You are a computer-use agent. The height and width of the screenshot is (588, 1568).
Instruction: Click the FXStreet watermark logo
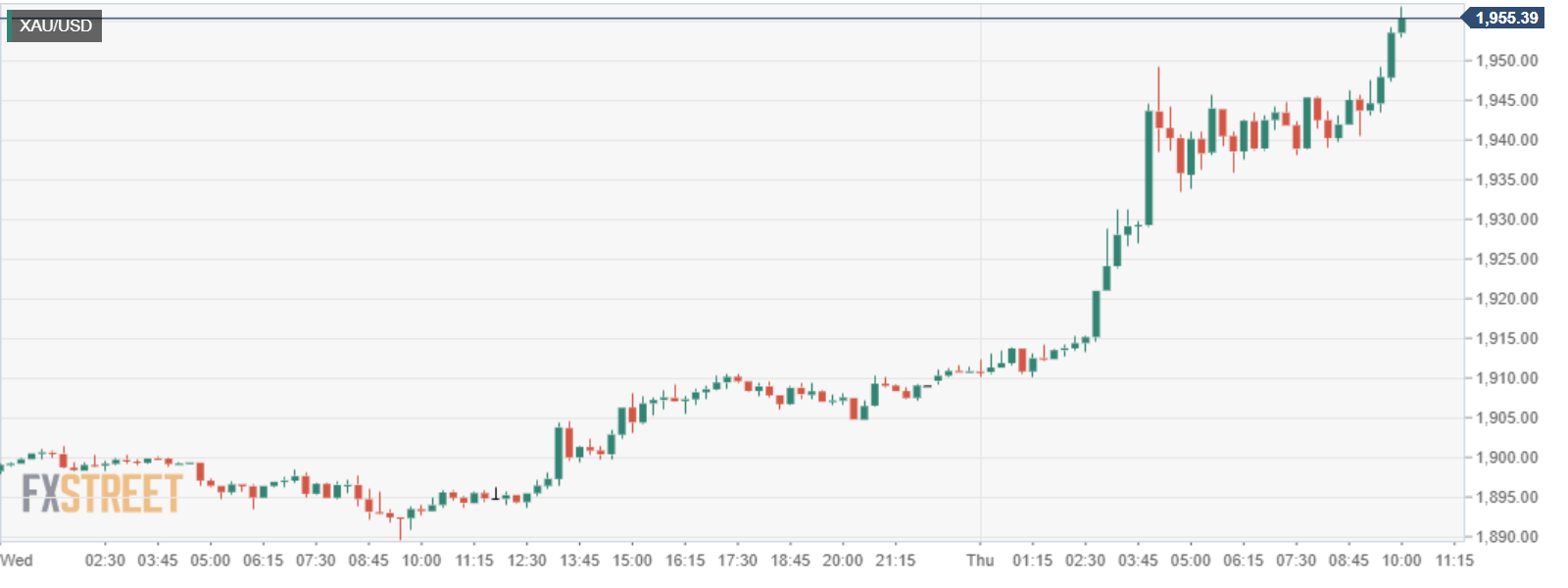(x=102, y=493)
